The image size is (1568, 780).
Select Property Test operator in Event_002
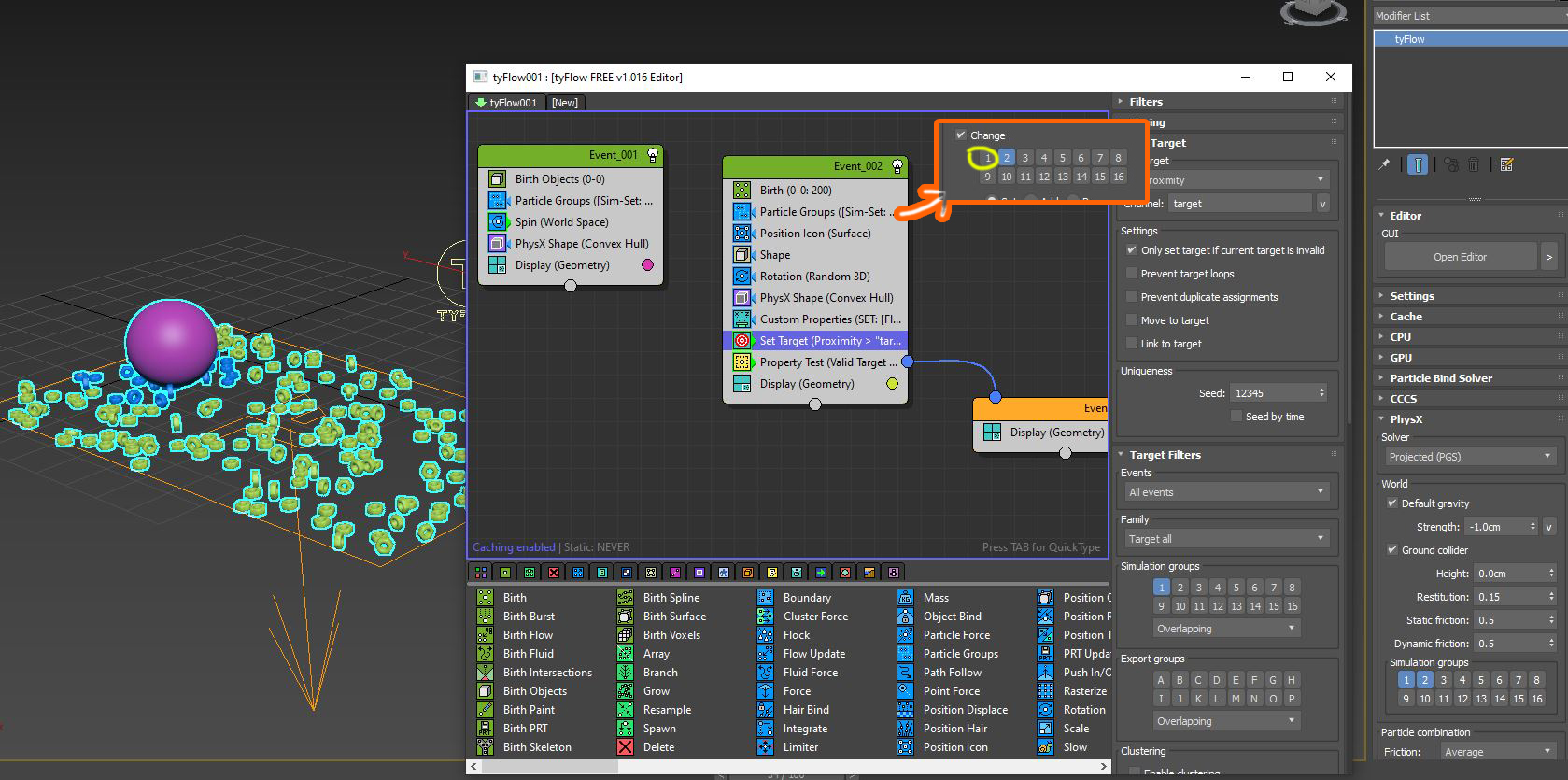pyautogui.click(x=815, y=362)
